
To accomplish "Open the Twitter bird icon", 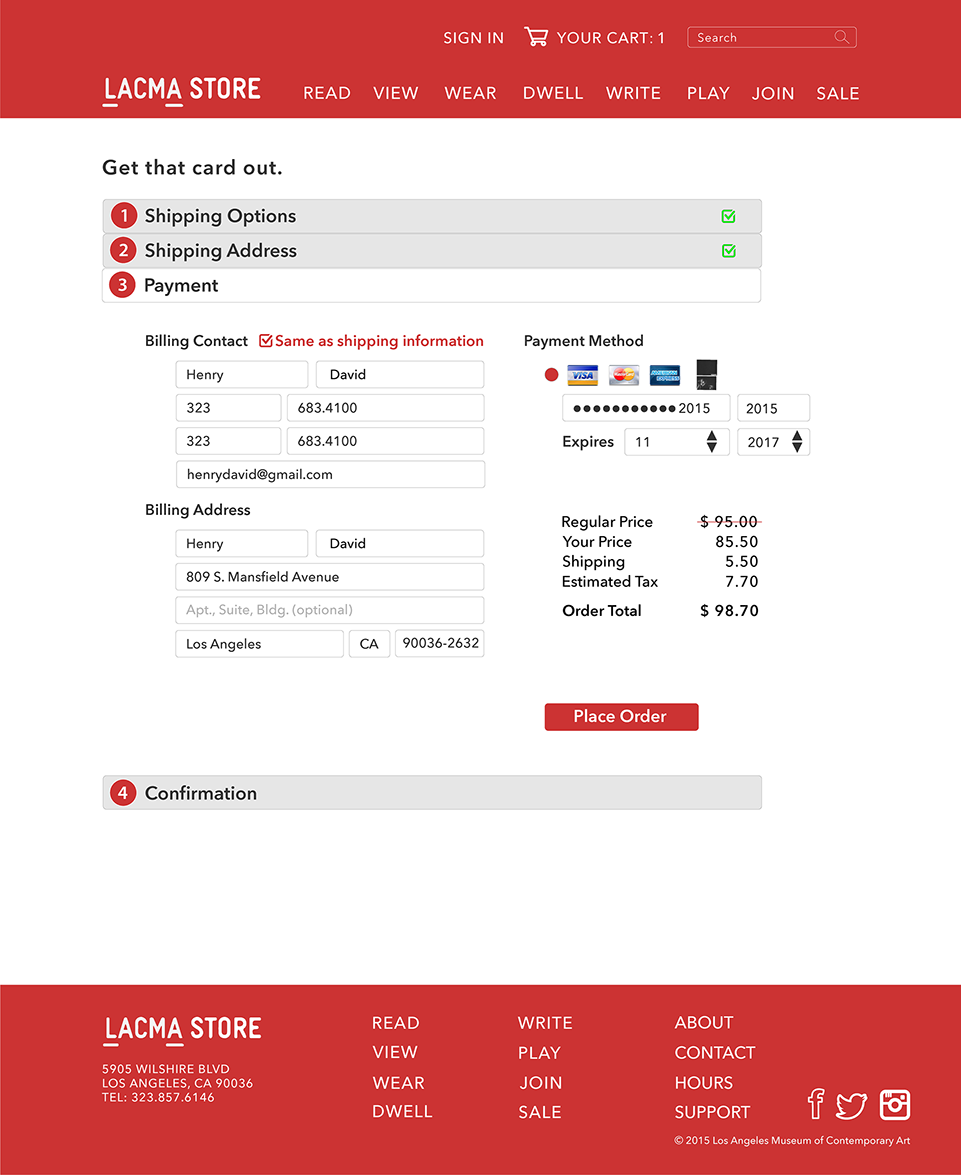I will 851,1105.
